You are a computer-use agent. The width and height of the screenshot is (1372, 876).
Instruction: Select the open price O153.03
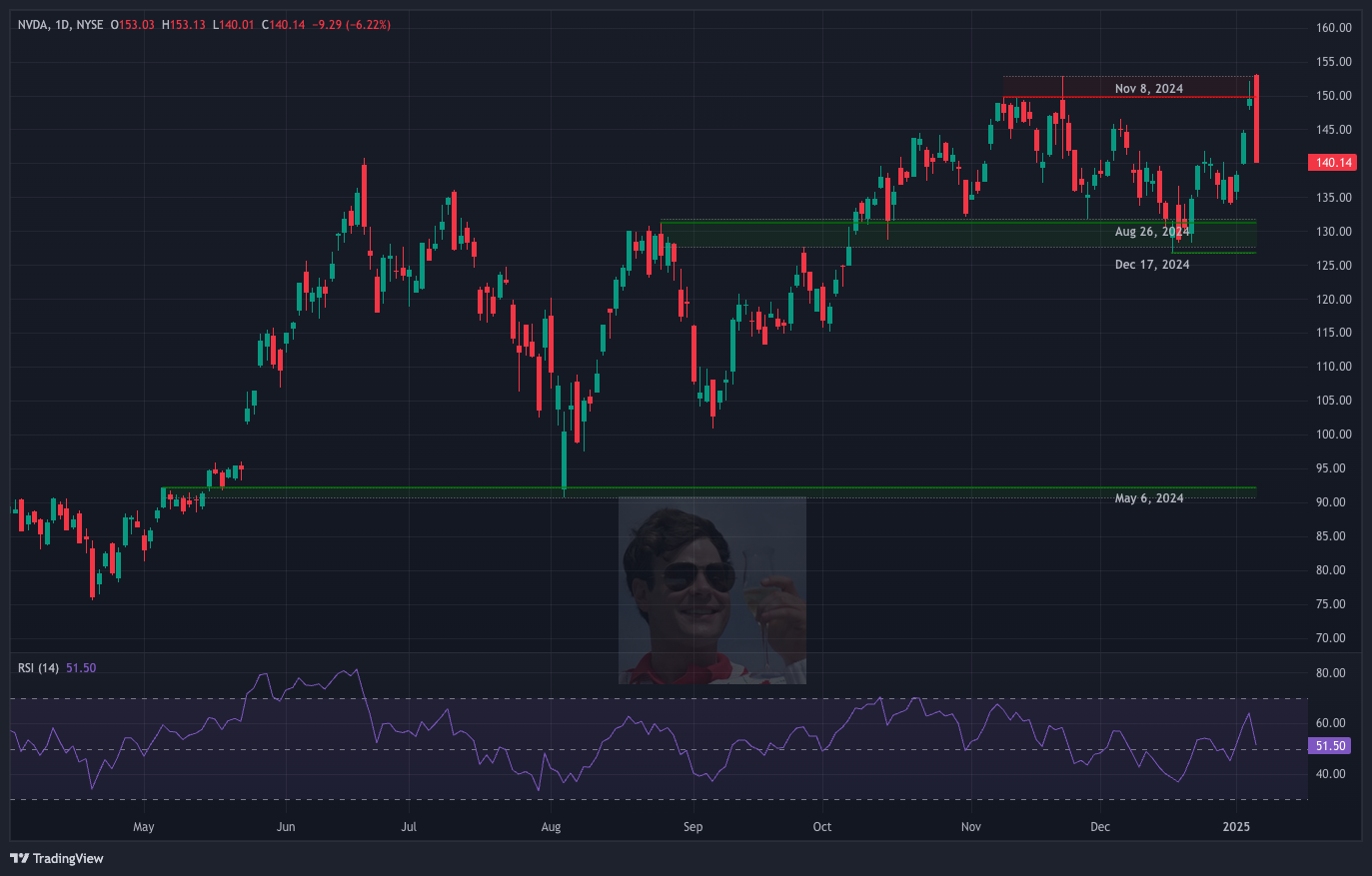coord(133,25)
